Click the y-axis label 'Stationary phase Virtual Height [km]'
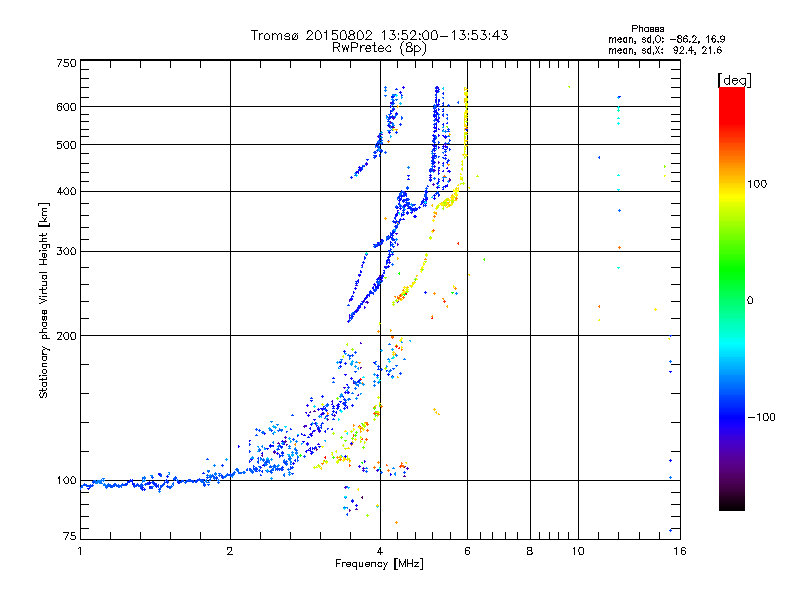The height and width of the screenshot is (600, 800). [44, 300]
